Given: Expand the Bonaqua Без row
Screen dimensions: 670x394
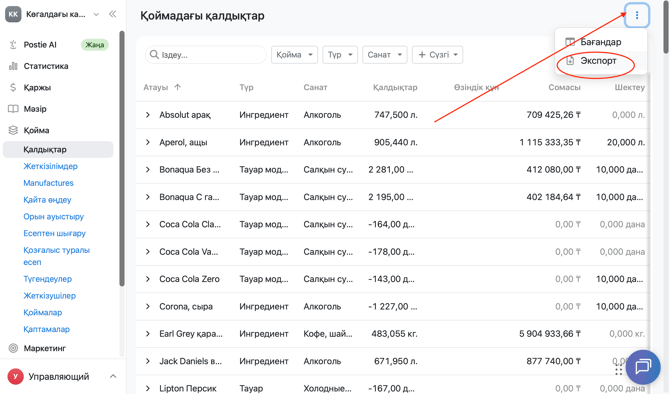Looking at the screenshot, I should pyautogui.click(x=147, y=169).
